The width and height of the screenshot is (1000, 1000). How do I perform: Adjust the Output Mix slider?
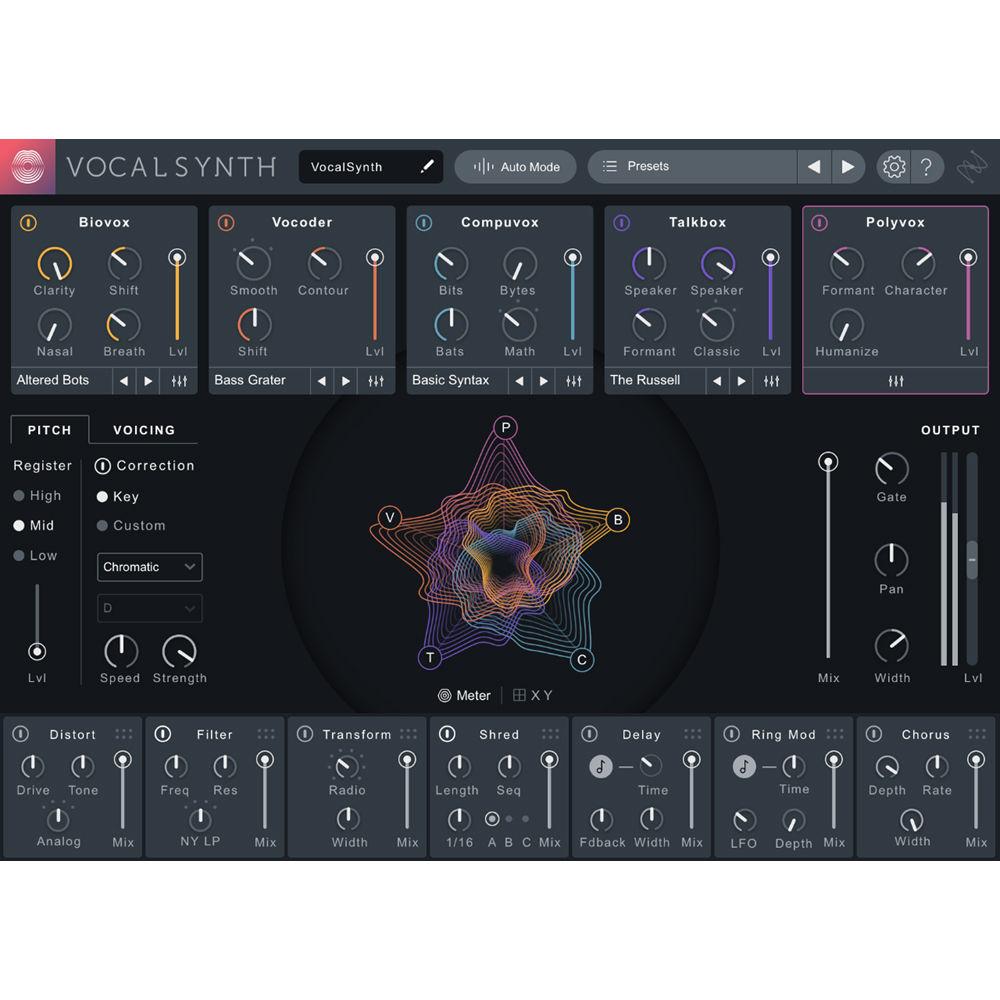click(x=827, y=461)
